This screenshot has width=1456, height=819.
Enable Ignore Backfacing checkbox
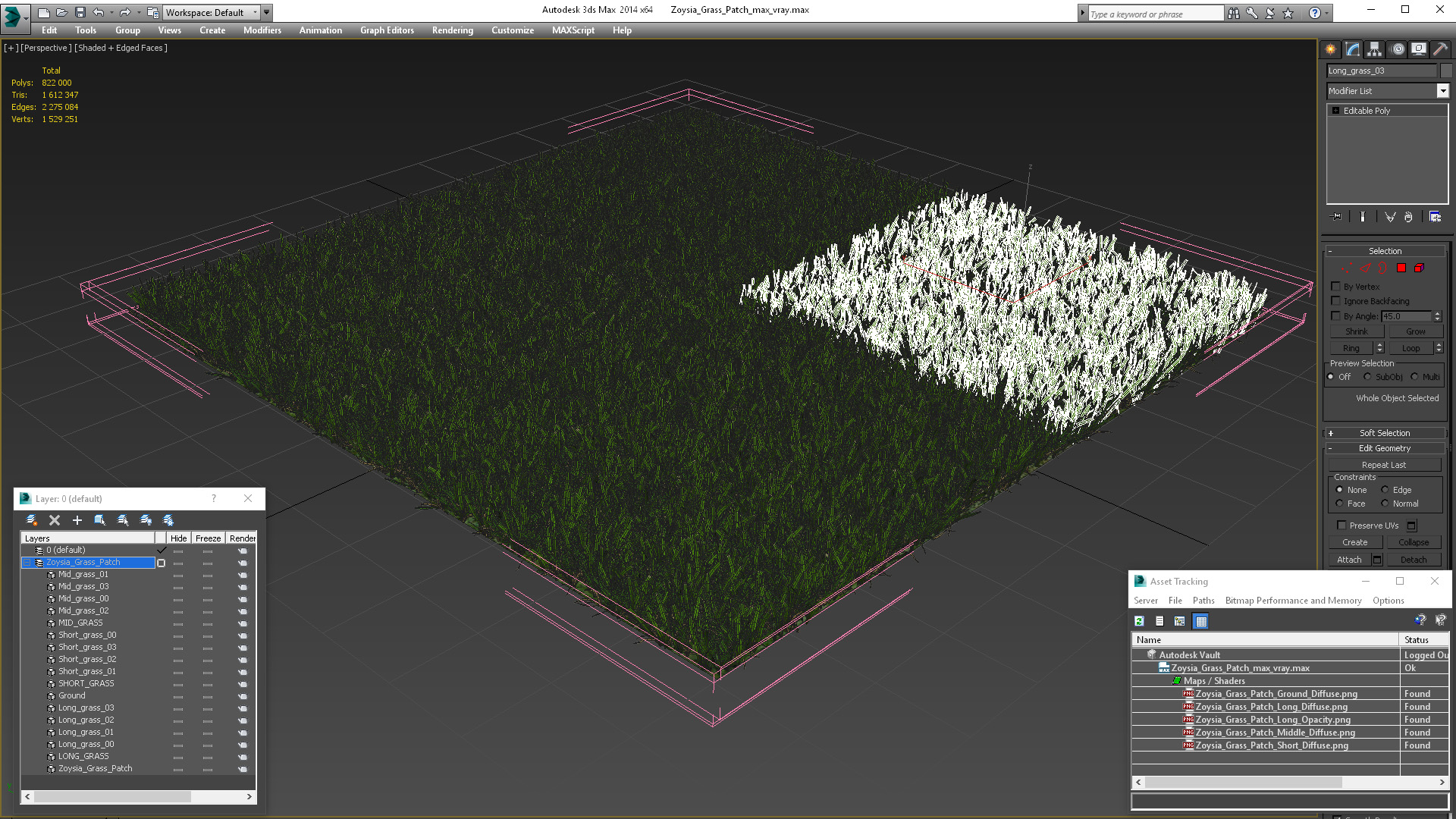pyautogui.click(x=1336, y=301)
